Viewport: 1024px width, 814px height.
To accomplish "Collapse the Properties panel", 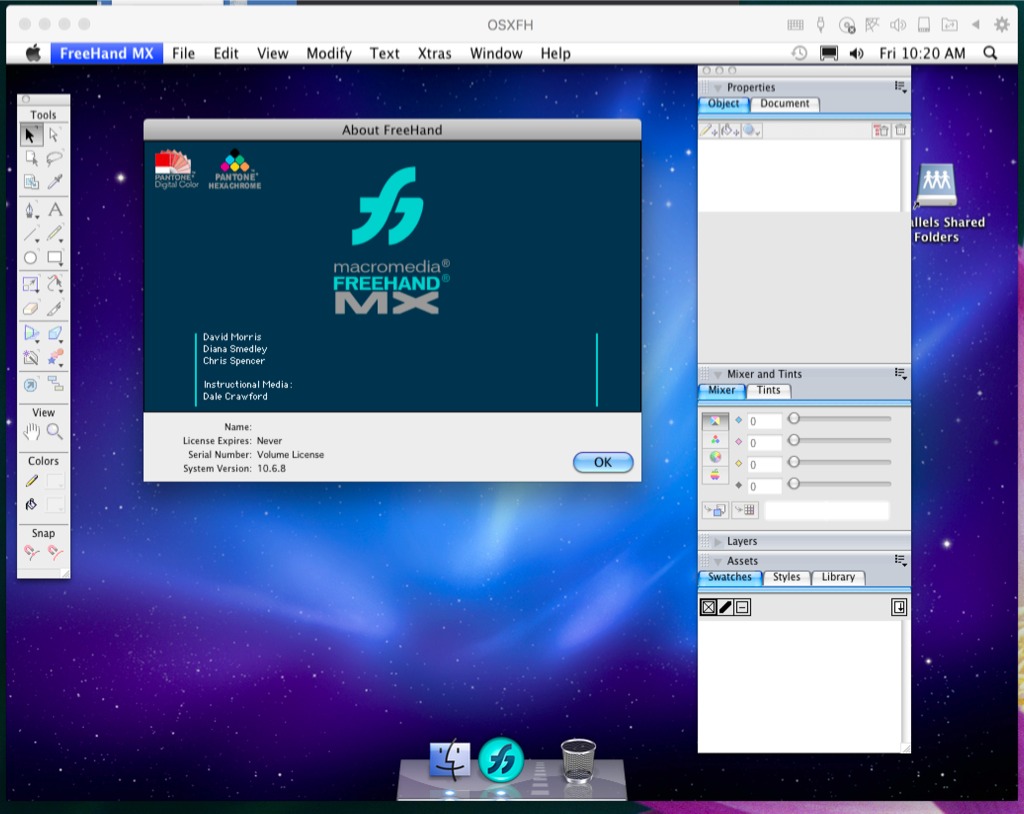I will pos(718,88).
